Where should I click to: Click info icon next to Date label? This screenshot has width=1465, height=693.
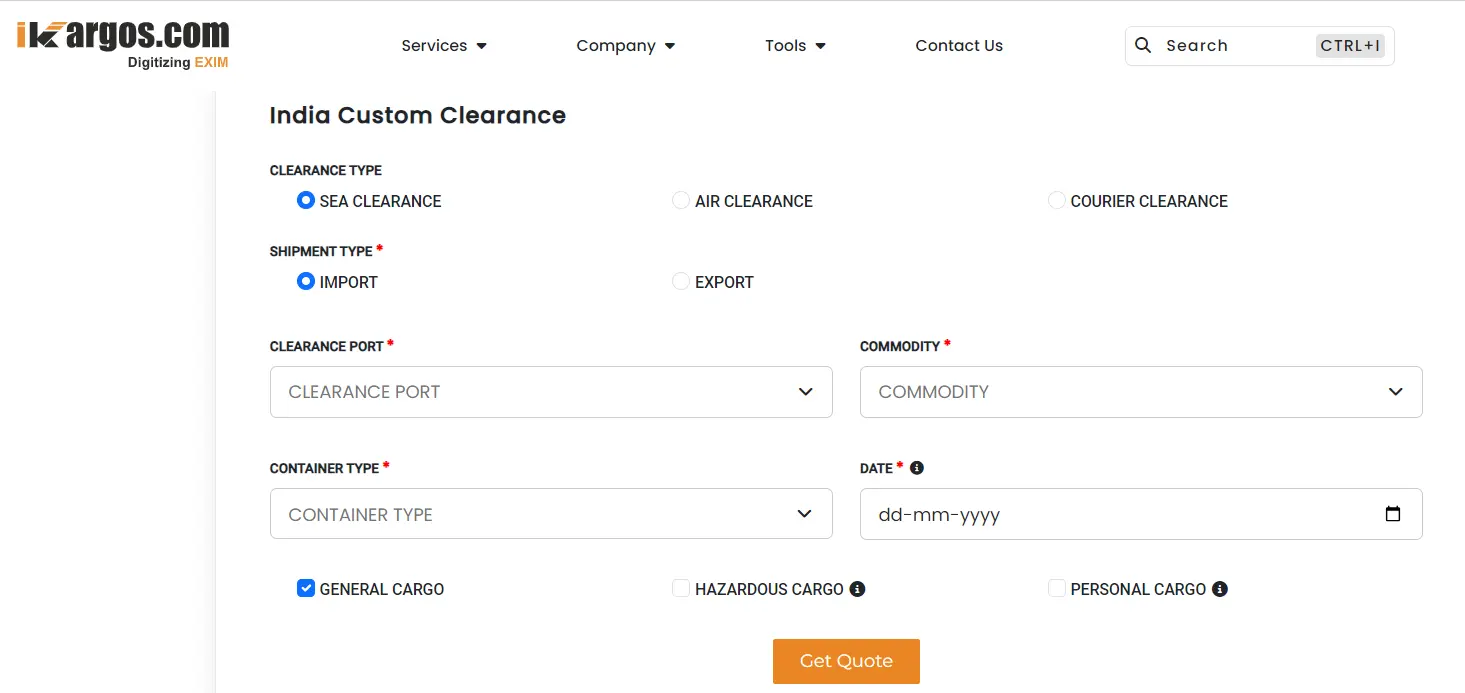917,468
